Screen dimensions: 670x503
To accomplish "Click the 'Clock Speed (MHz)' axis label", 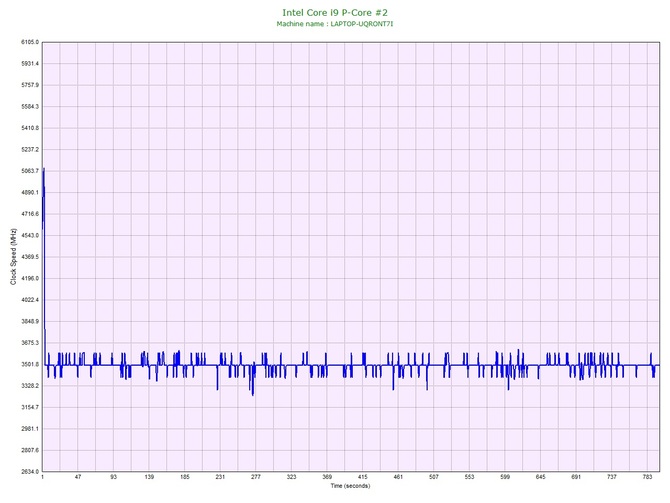I will click(13, 256).
